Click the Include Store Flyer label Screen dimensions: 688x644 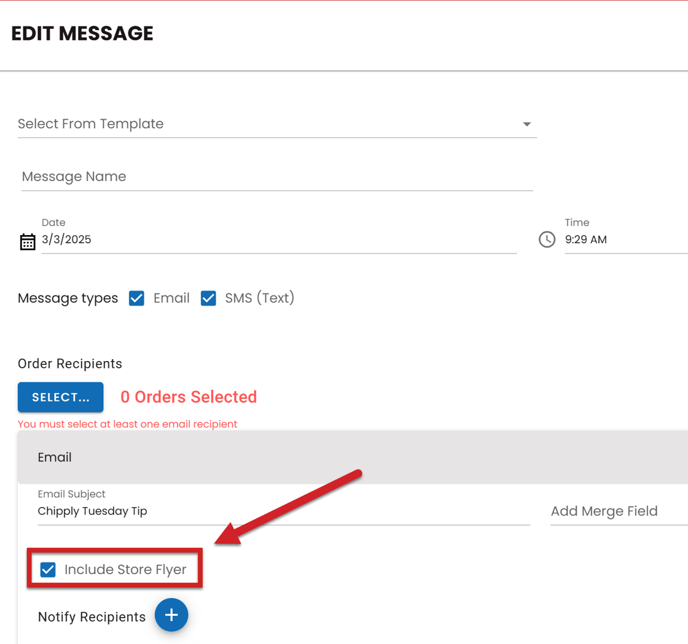(125, 570)
